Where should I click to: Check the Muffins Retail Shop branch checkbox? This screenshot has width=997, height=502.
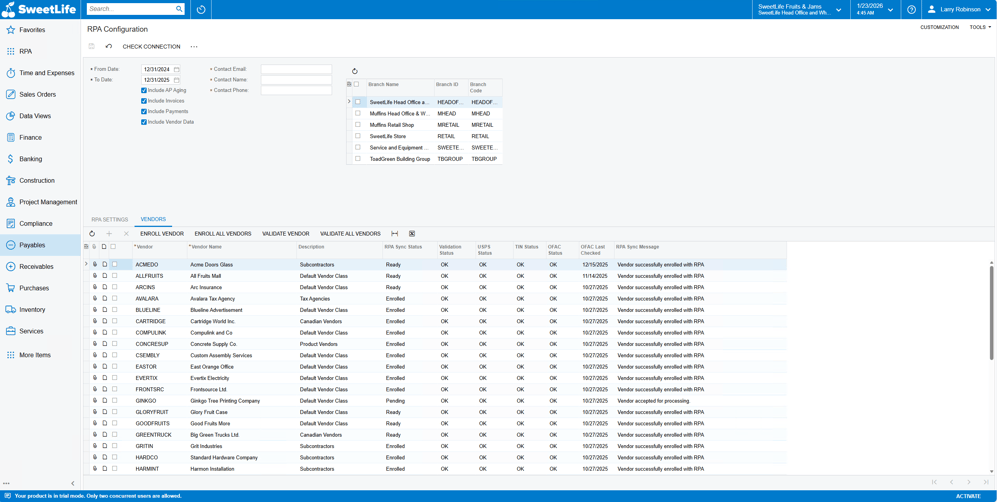[357, 125]
